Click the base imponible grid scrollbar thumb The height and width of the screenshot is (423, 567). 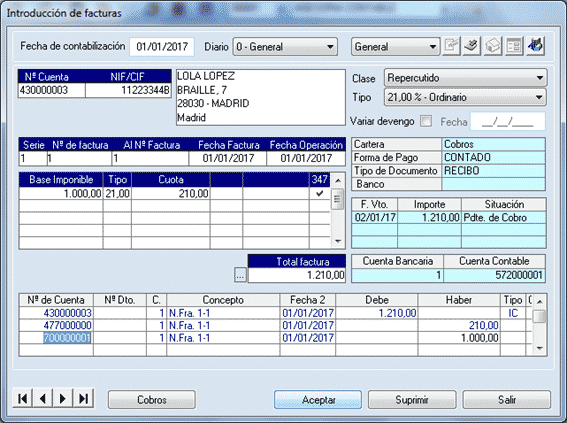point(338,199)
